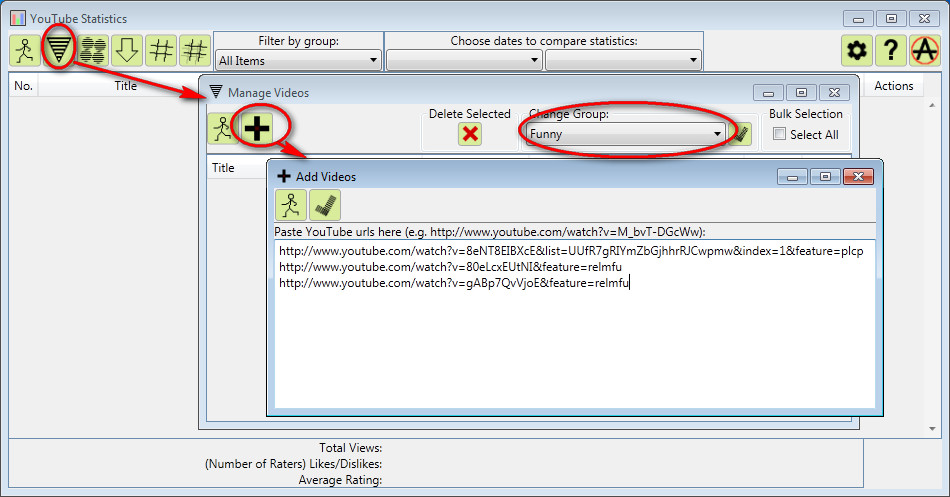Viewport: 950px width, 497px height.
Task: Click the red circled A about icon
Action: (925, 50)
